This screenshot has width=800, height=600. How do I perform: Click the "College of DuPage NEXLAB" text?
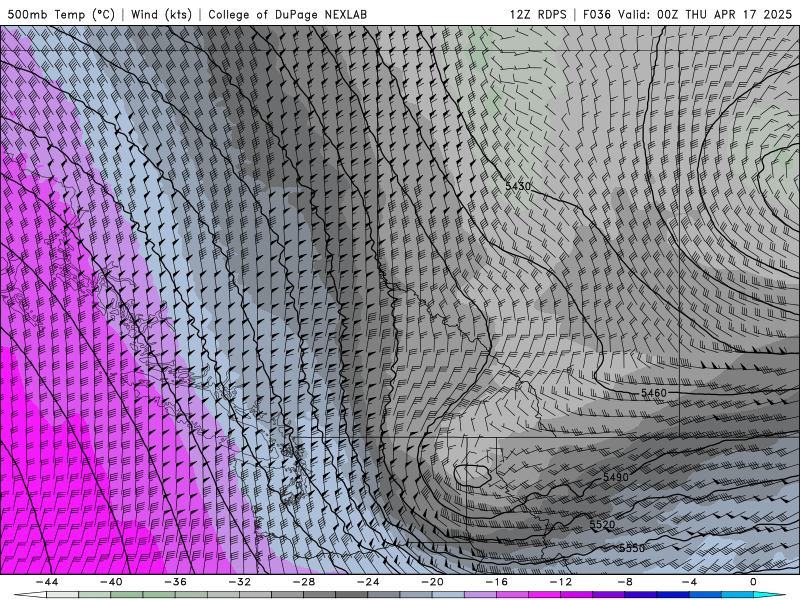click(x=287, y=14)
